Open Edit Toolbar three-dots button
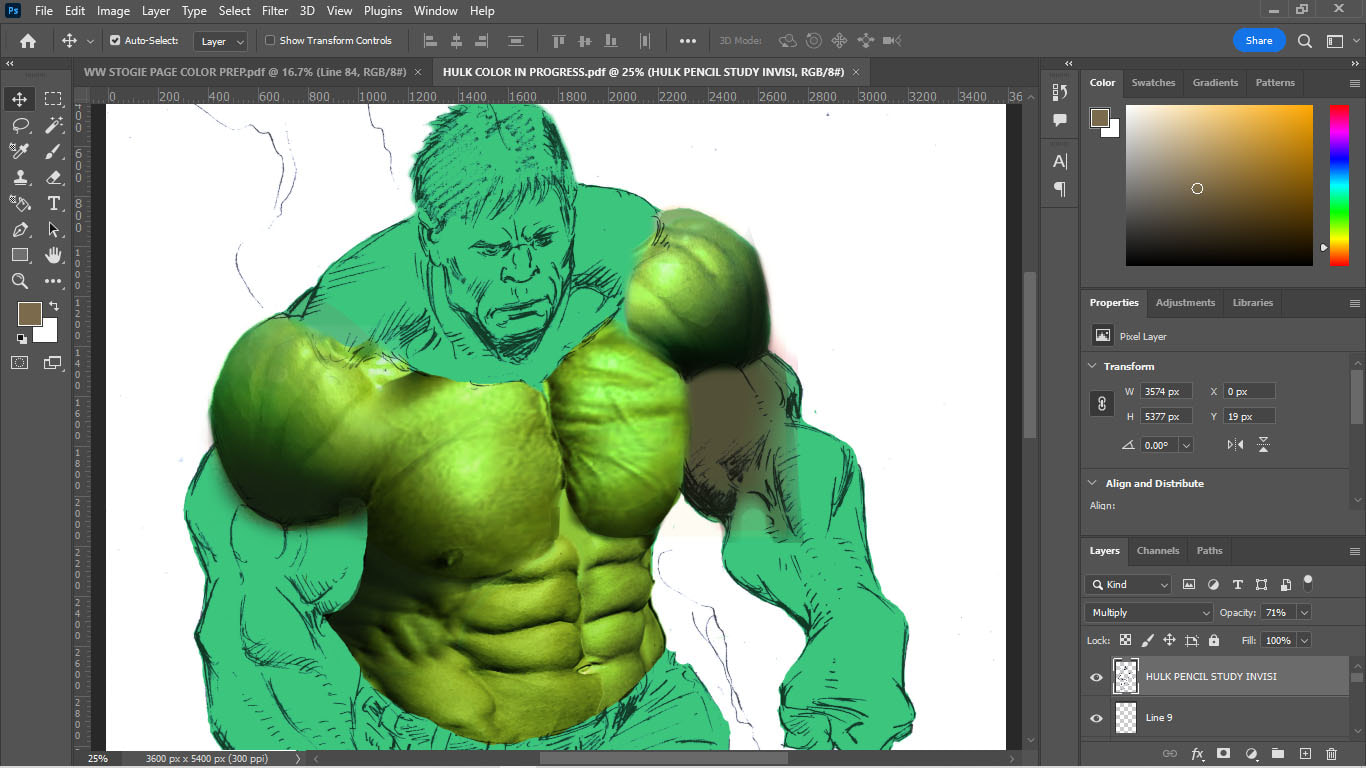This screenshot has width=1366, height=768. coord(54,281)
